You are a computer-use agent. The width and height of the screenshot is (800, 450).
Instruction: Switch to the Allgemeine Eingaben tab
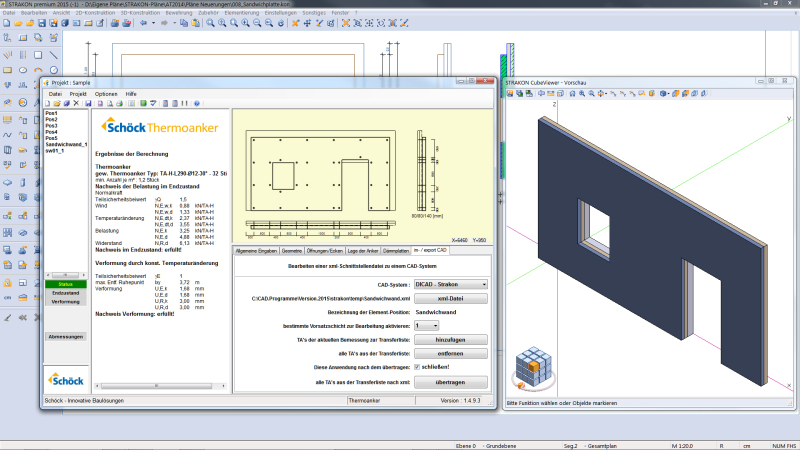tap(256, 251)
